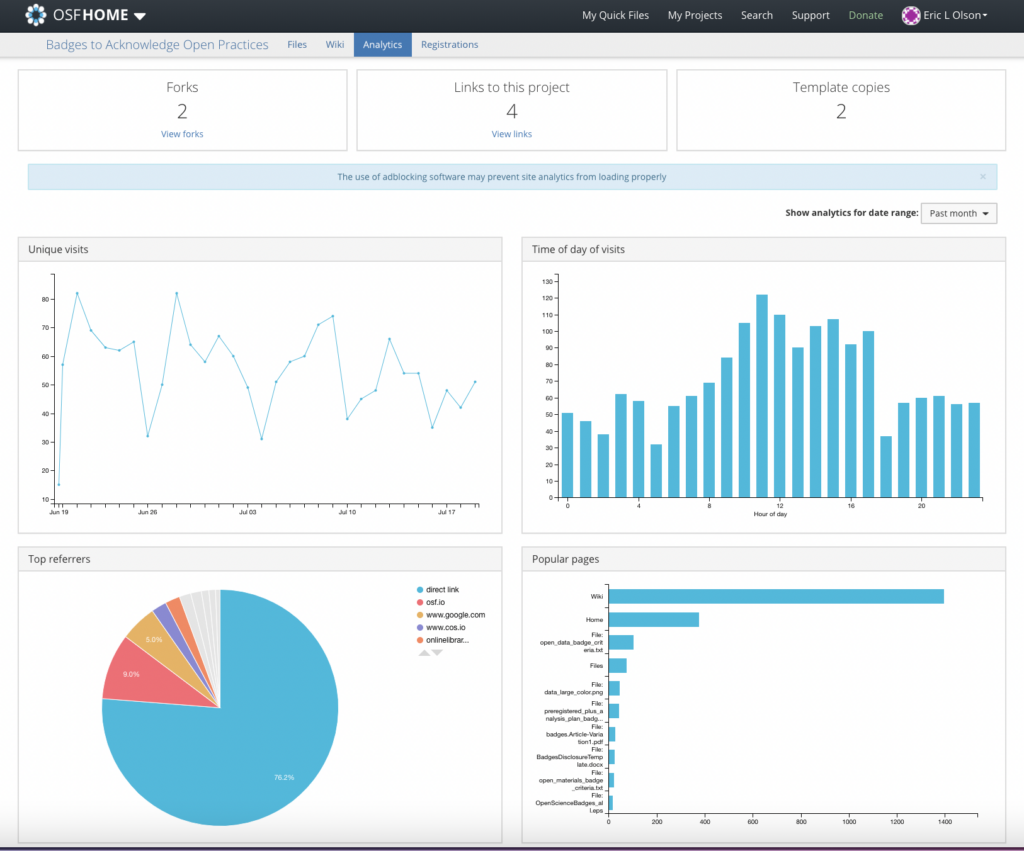Viewport: 1024px width, 851px height.
Task: Go to My Projects
Action: click(694, 15)
